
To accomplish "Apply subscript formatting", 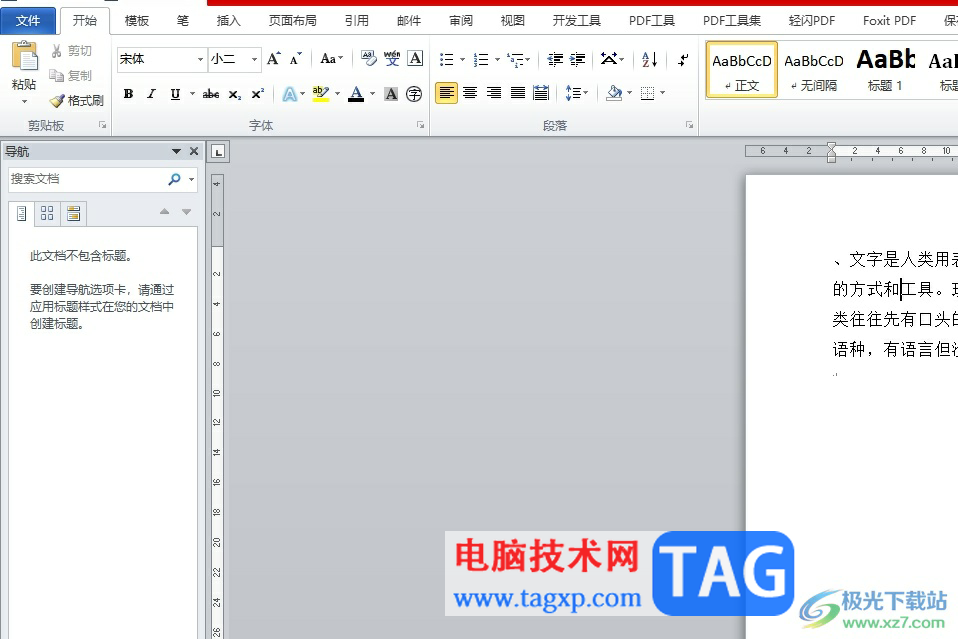I will [235, 94].
